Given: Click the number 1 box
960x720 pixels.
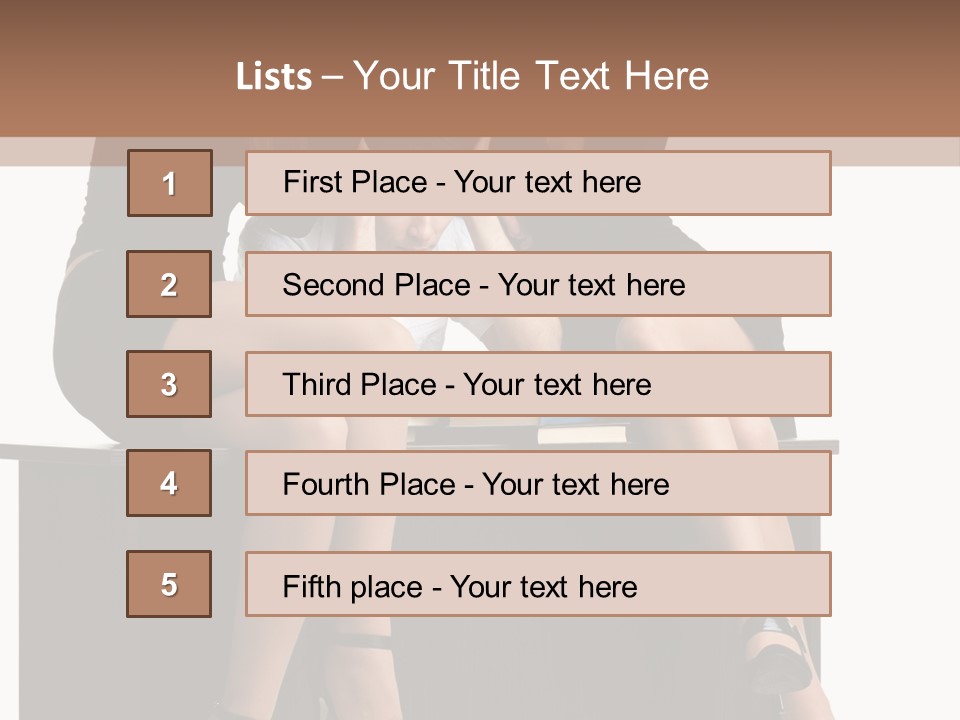Looking at the screenshot, I should [x=169, y=183].
